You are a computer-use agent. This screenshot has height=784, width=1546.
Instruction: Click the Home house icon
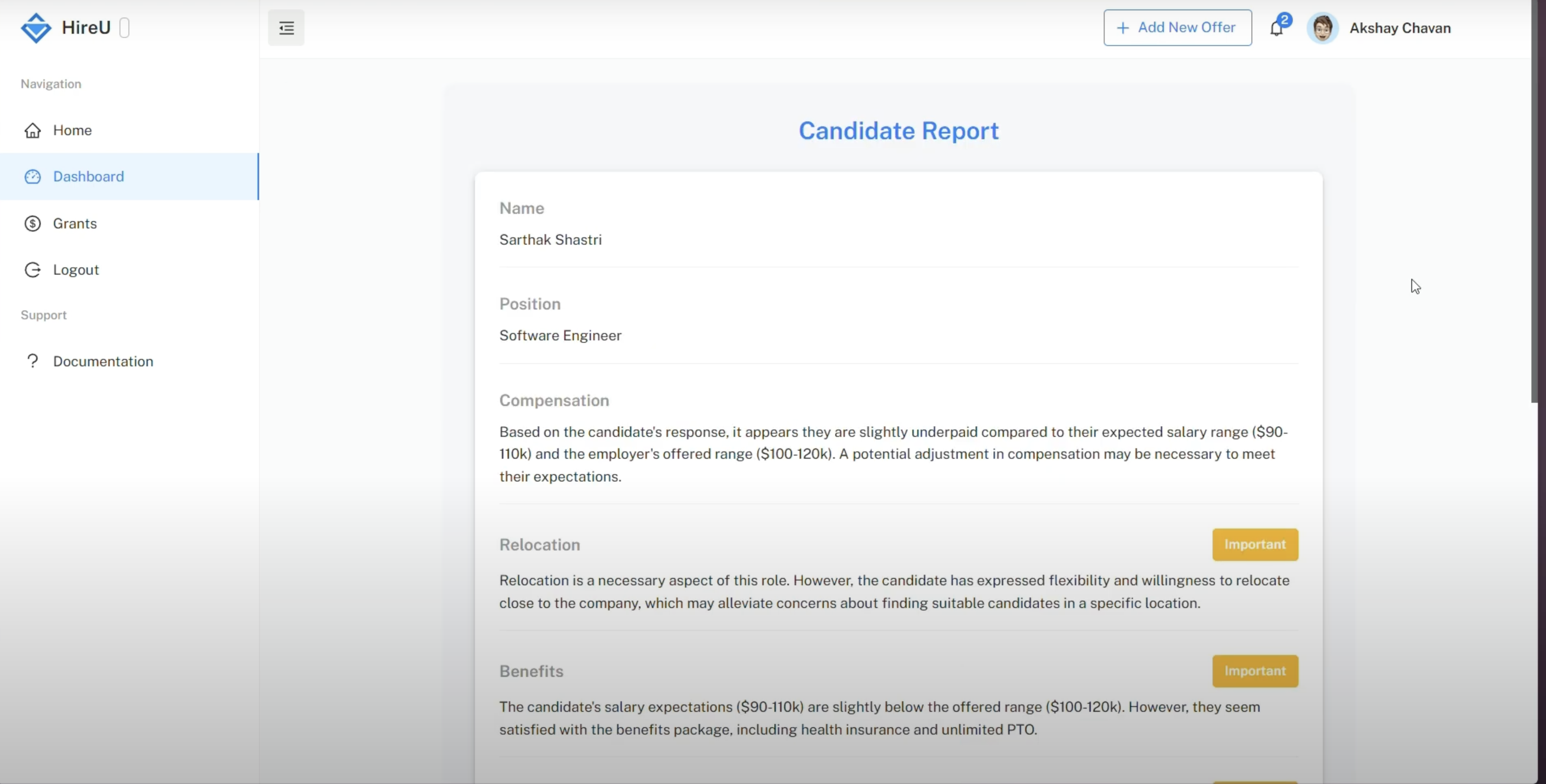(32, 130)
